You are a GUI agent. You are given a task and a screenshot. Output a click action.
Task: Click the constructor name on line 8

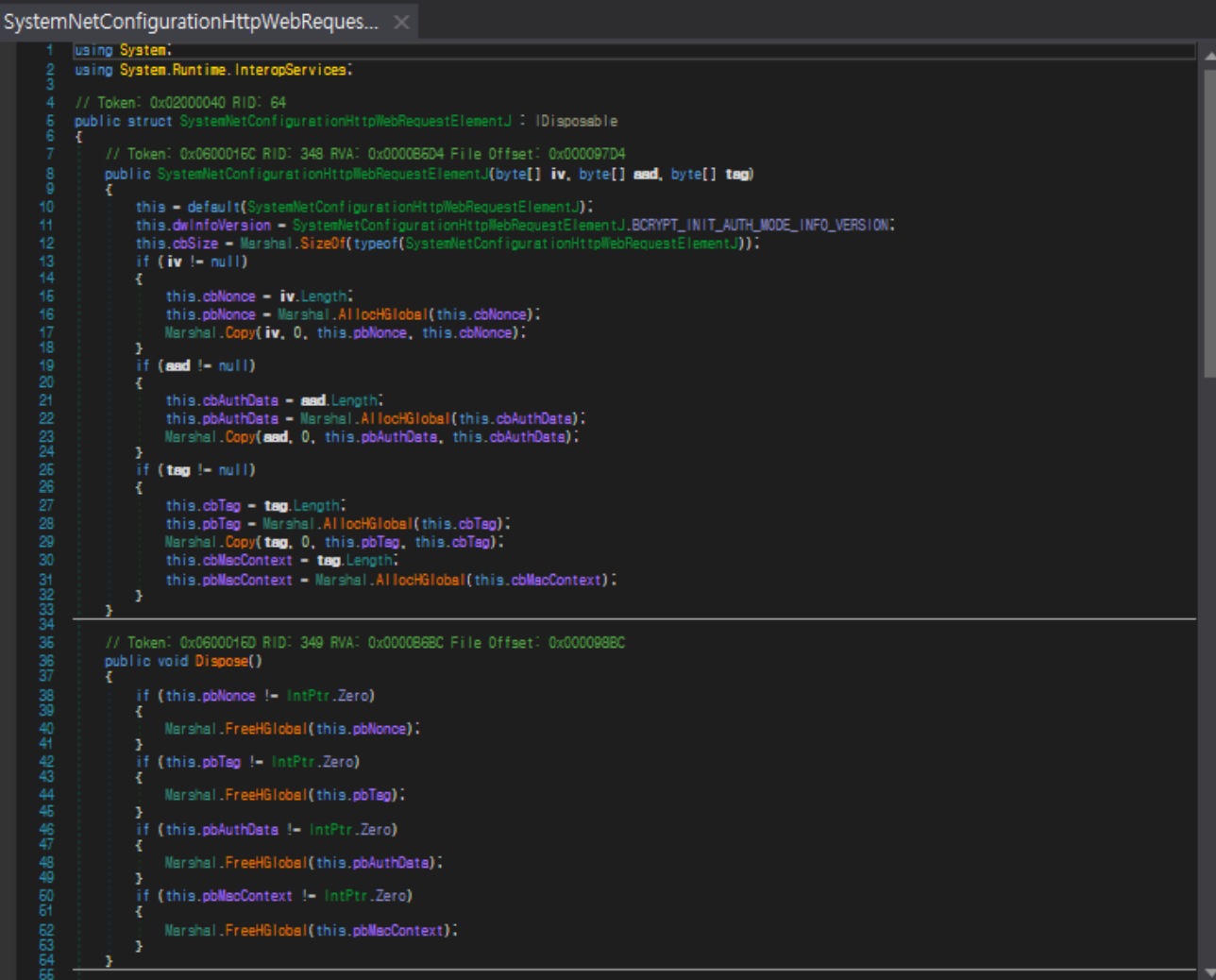click(323, 174)
